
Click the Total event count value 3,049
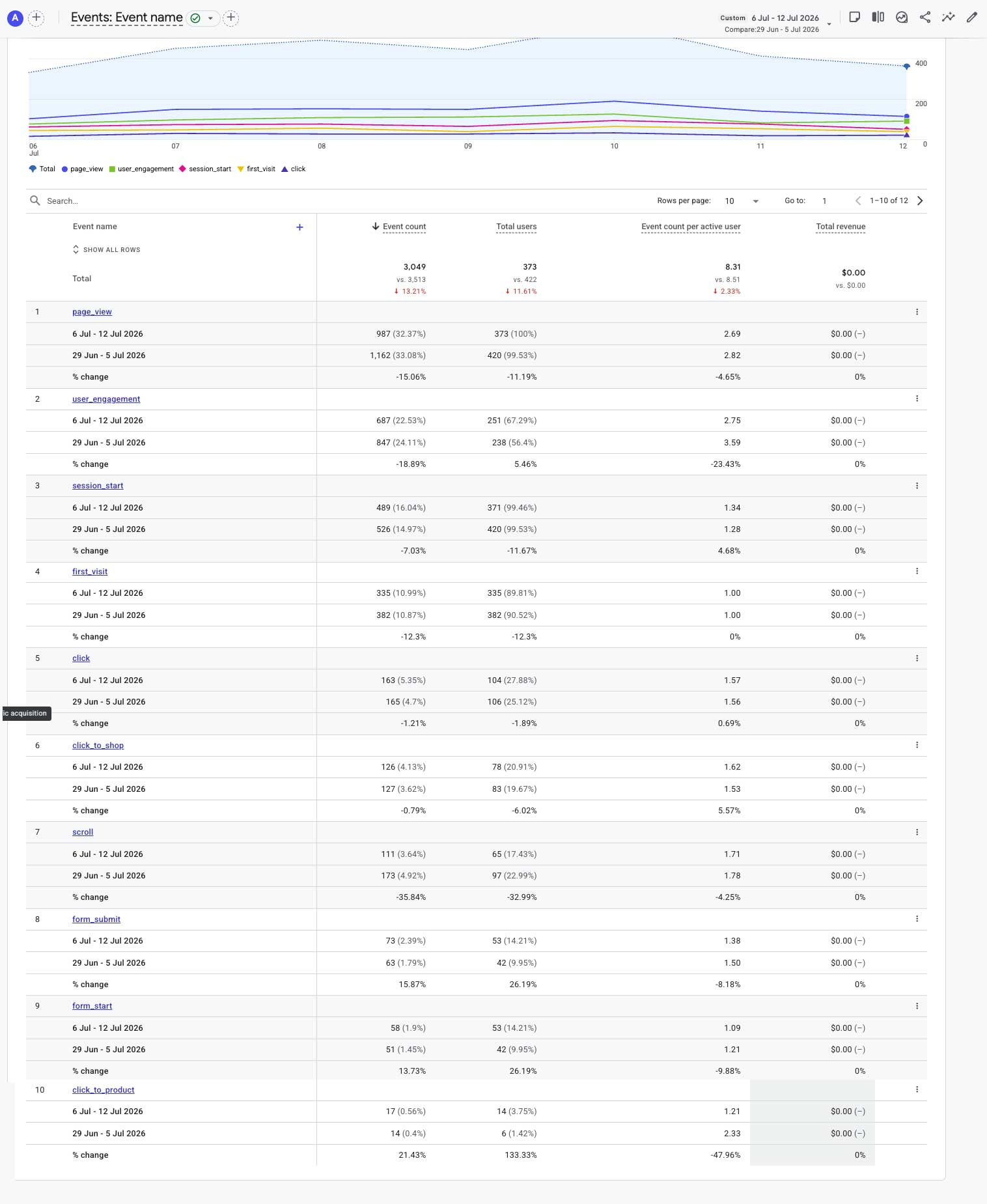415,267
